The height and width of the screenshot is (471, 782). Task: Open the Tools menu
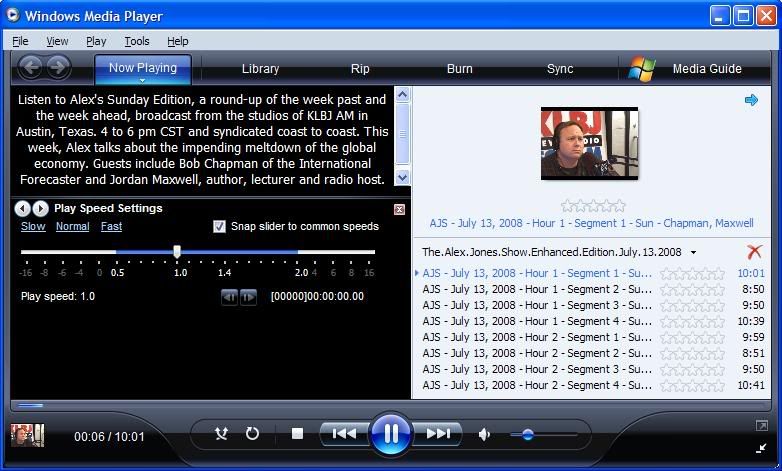pos(137,41)
